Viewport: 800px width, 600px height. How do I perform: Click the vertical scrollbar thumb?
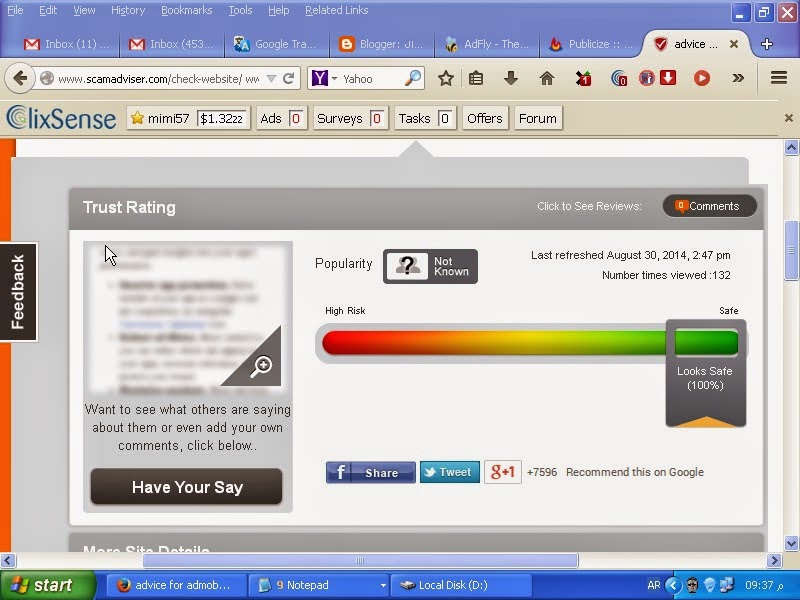point(791,250)
